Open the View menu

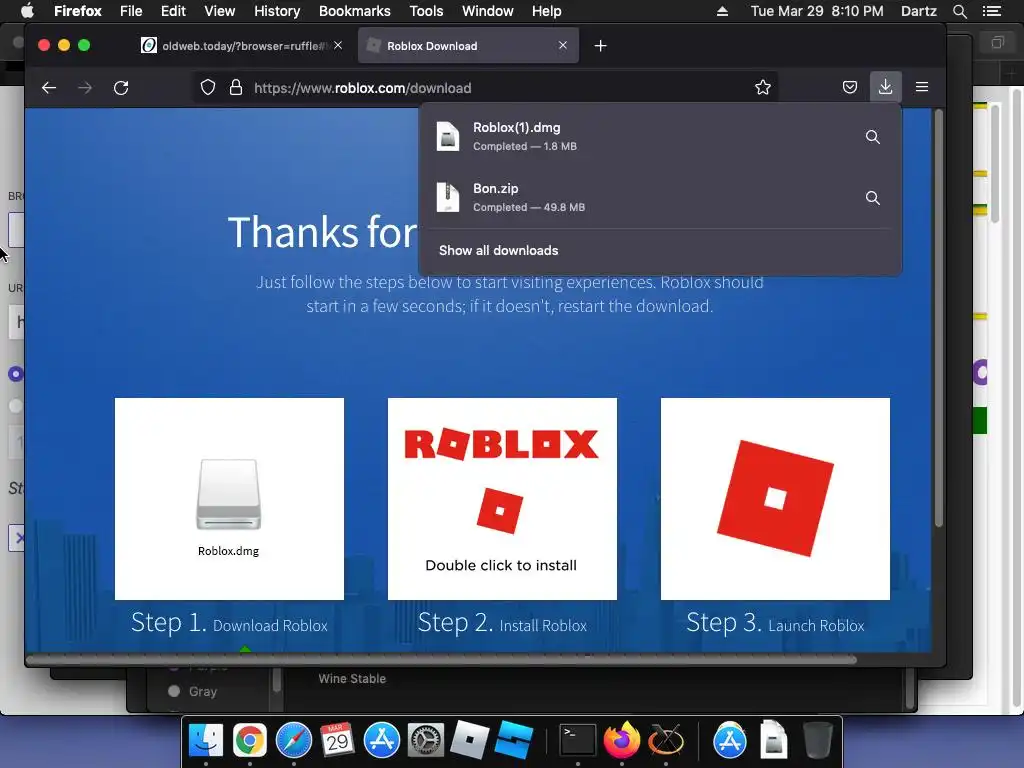(x=219, y=11)
